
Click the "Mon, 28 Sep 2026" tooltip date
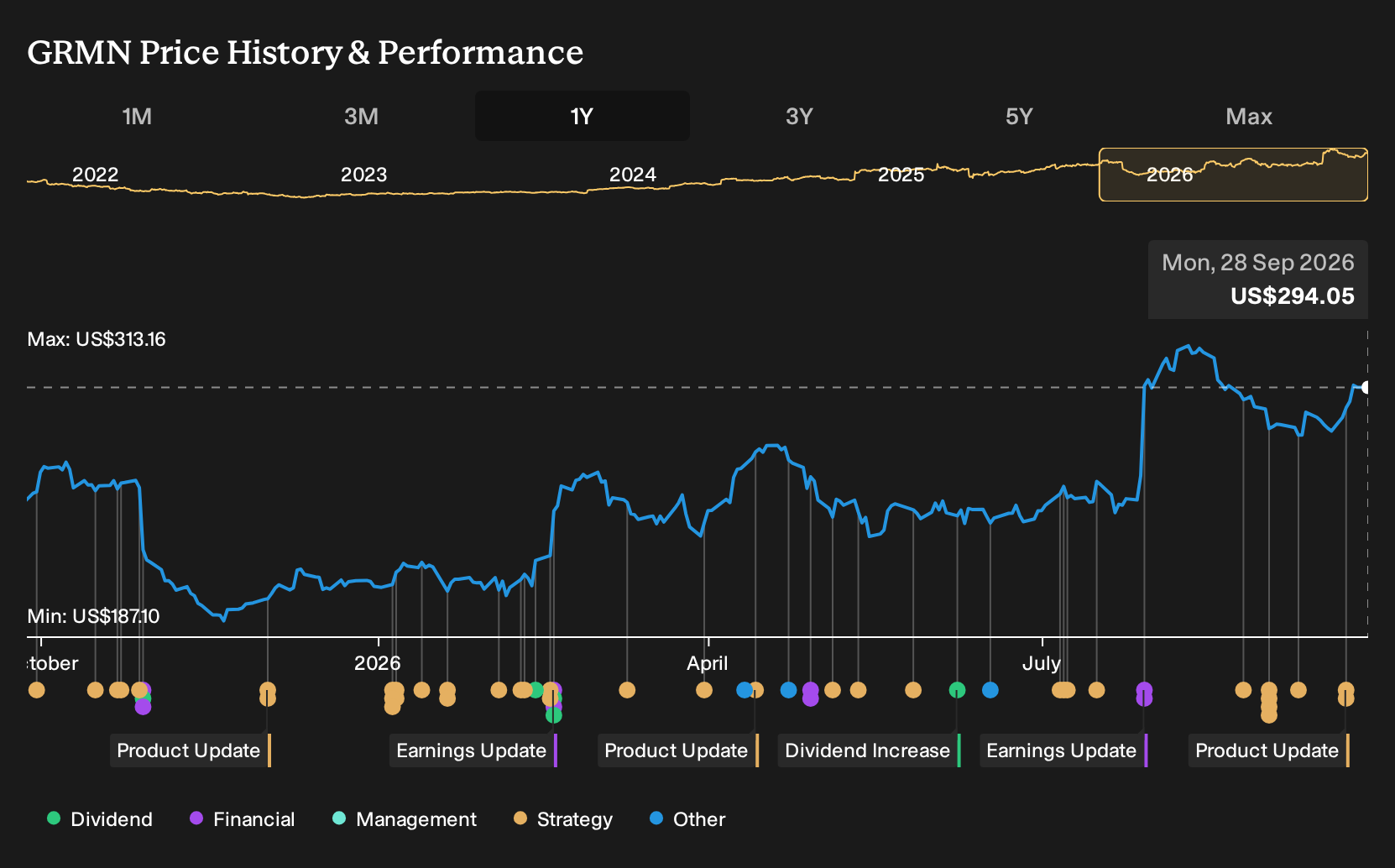pos(1258,263)
